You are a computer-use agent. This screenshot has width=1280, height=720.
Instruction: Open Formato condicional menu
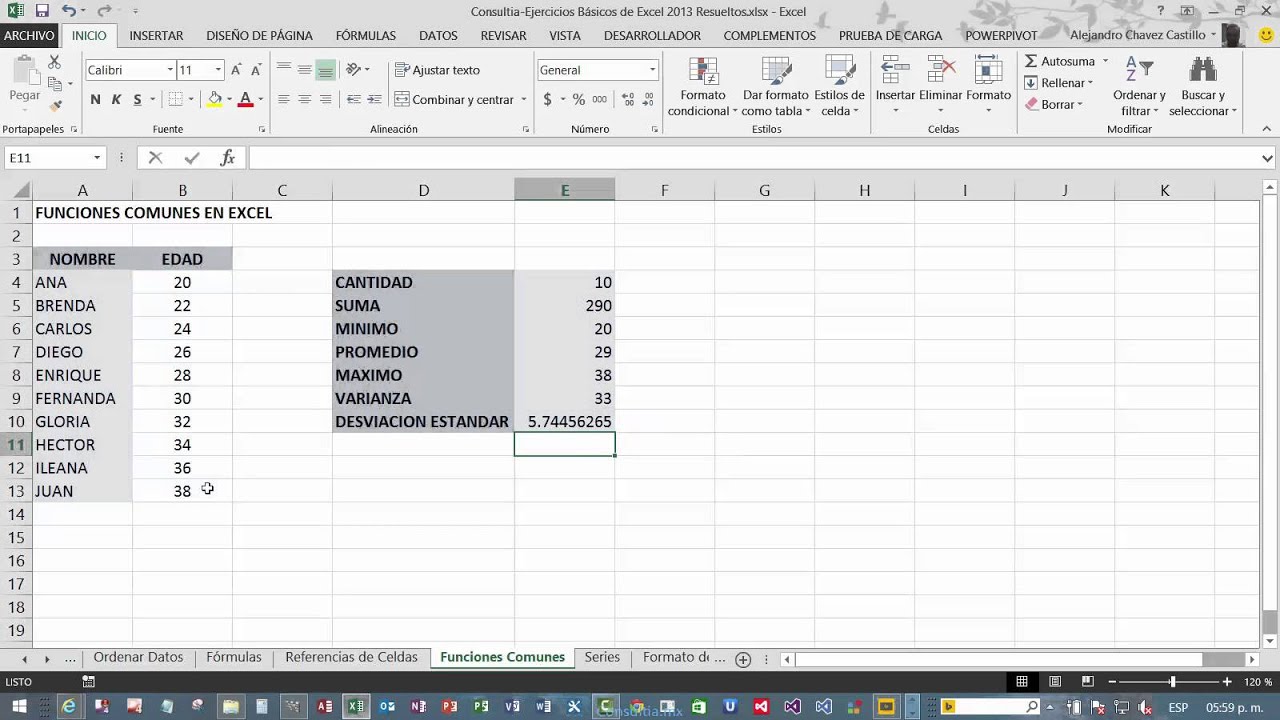pyautogui.click(x=703, y=86)
